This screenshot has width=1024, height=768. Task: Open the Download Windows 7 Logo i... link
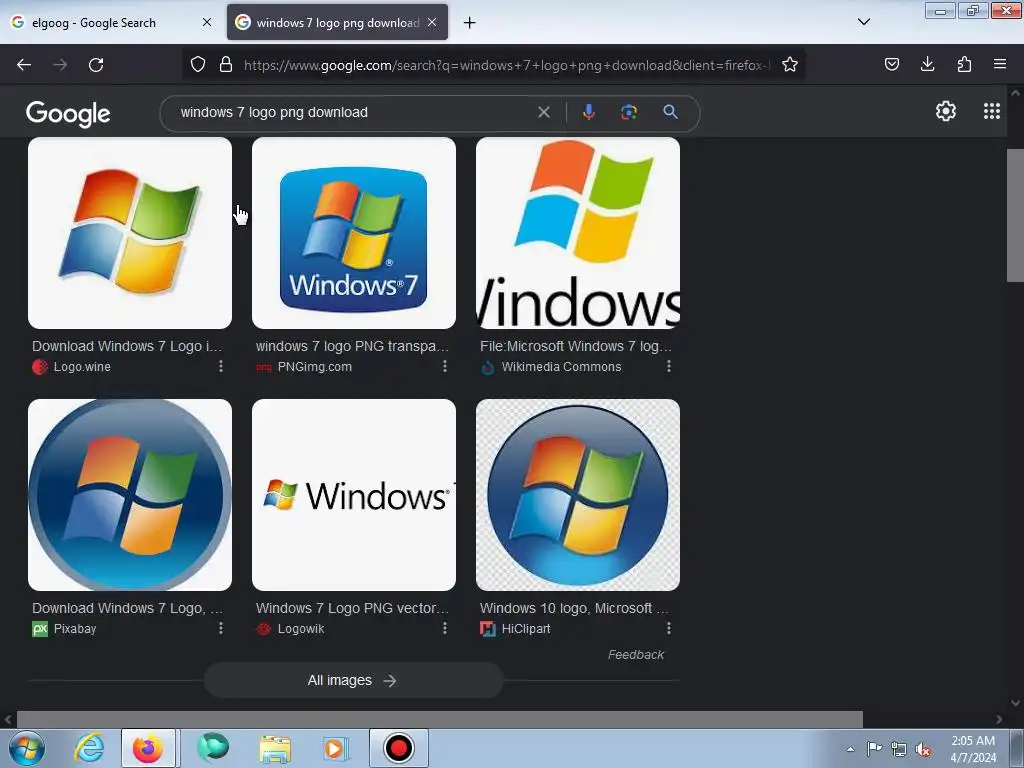127,346
